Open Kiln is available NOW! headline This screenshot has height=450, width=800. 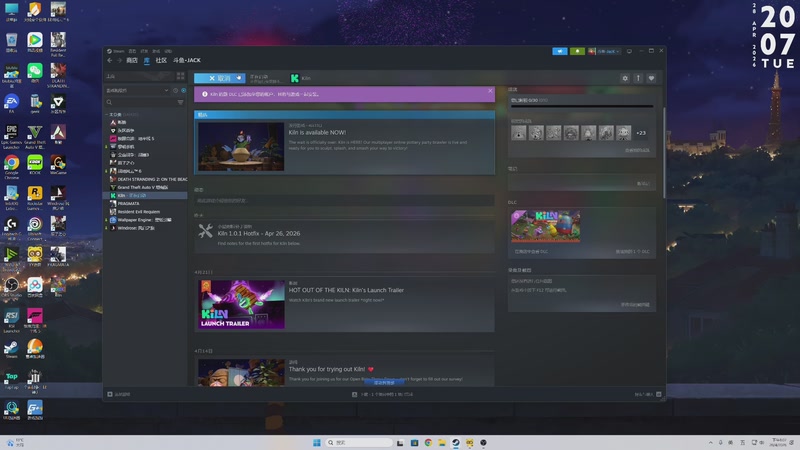pyautogui.click(x=317, y=133)
